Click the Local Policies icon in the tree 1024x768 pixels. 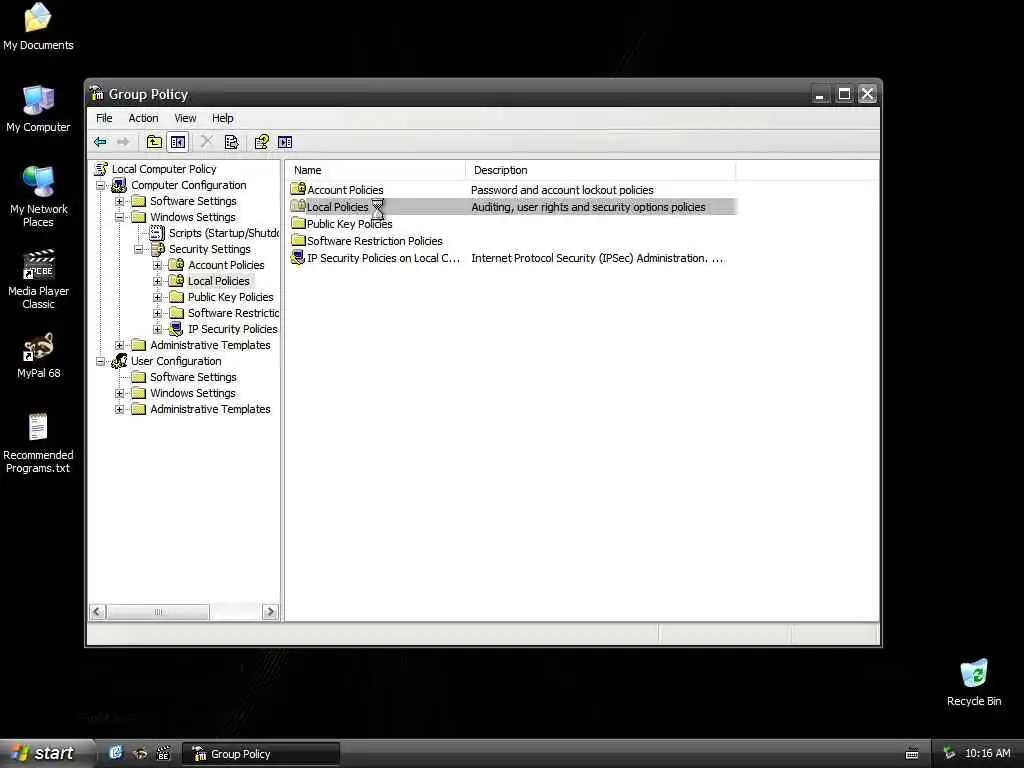click(176, 281)
